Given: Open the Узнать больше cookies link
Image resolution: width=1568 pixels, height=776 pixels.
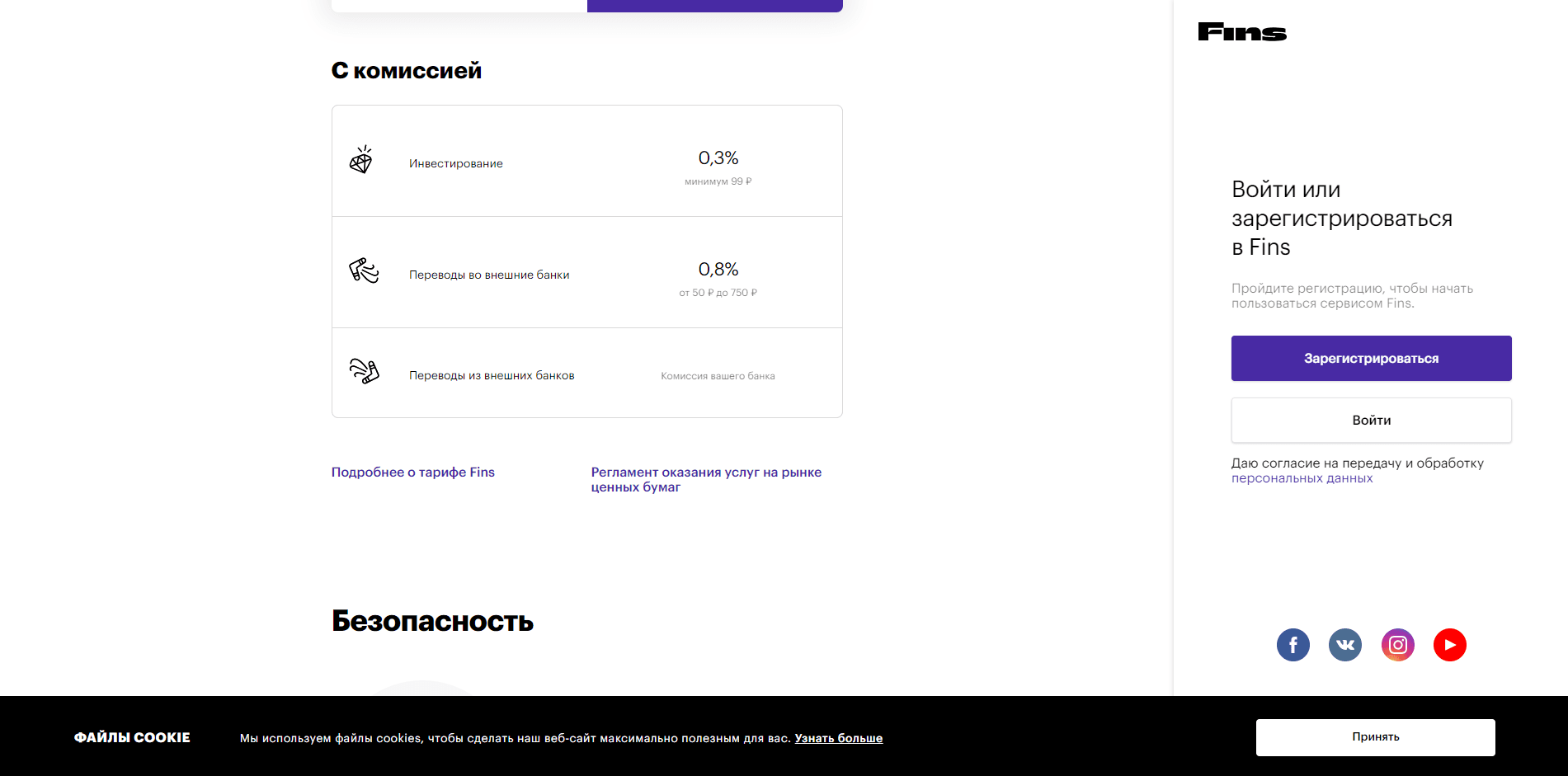Looking at the screenshot, I should click(x=838, y=737).
